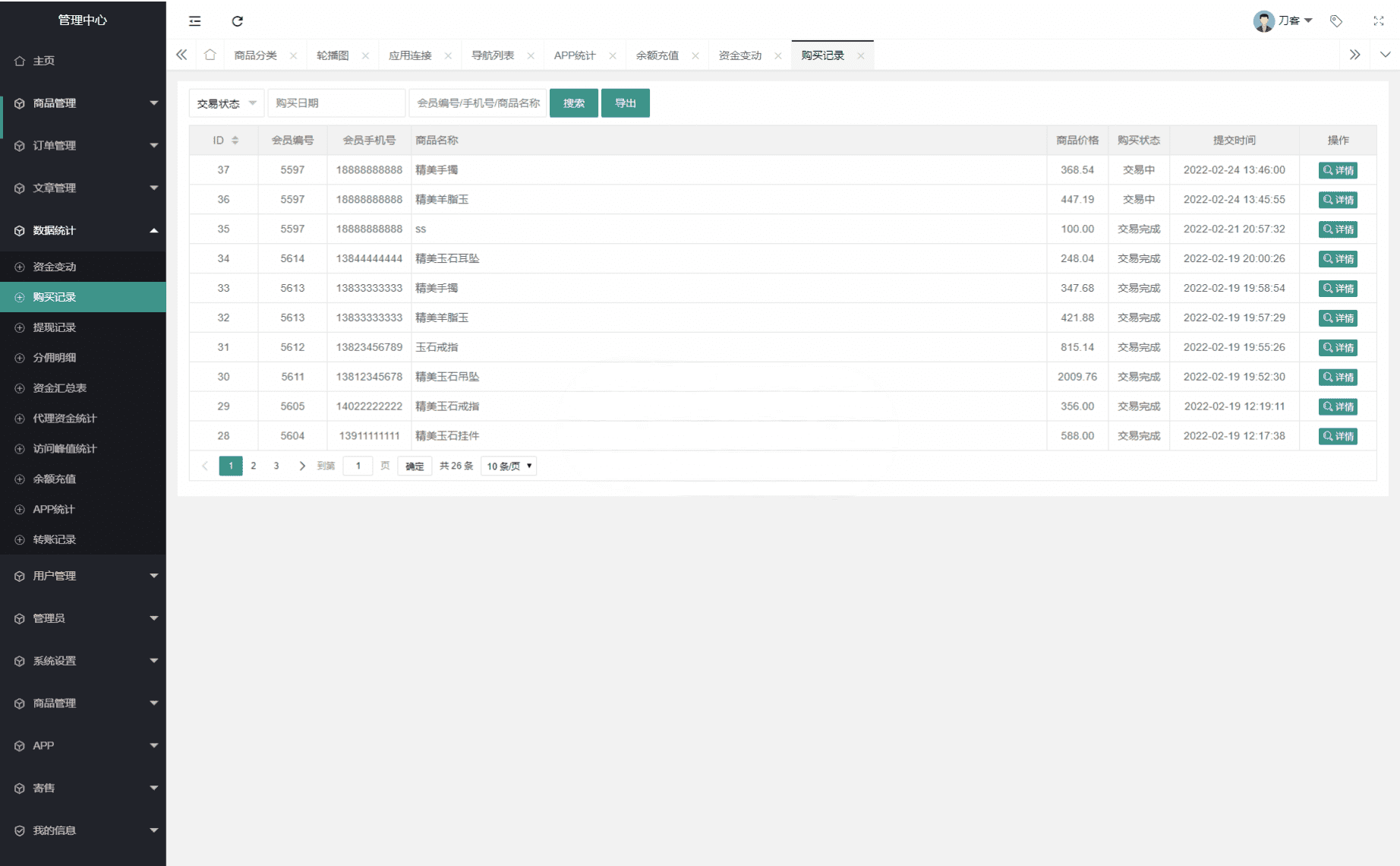Expand the 管理员 menu
This screenshot has height=866, width=1400.
click(83, 618)
